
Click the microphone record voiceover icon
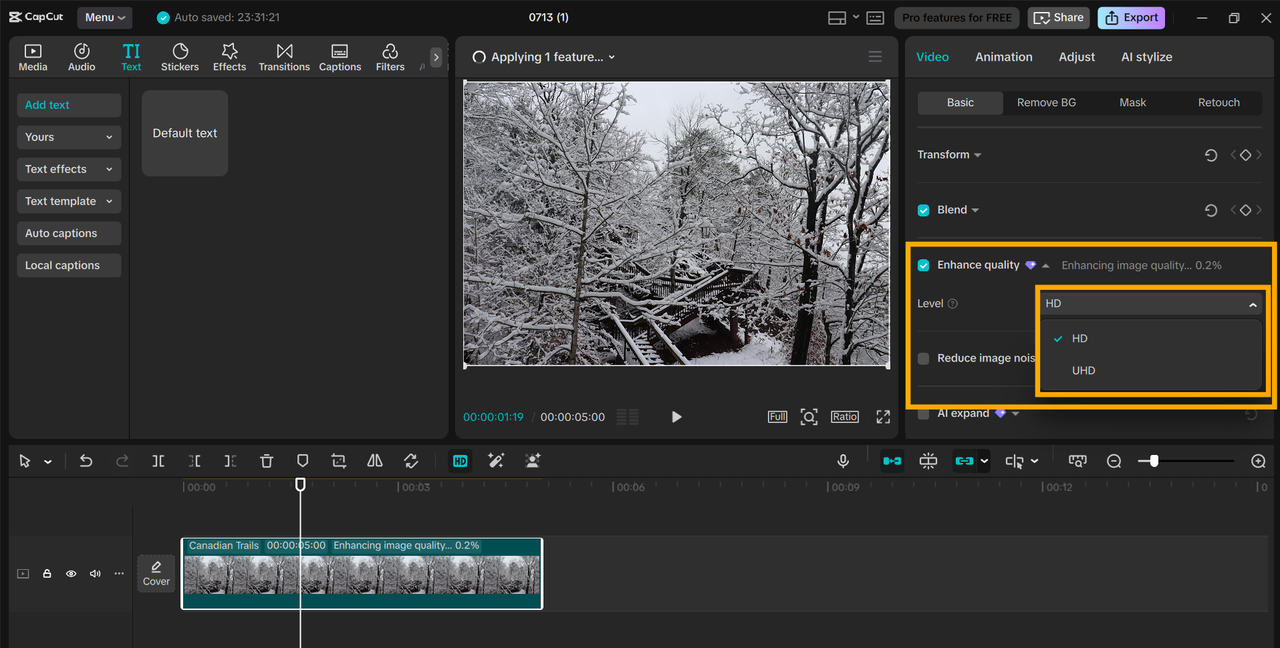tap(843, 461)
